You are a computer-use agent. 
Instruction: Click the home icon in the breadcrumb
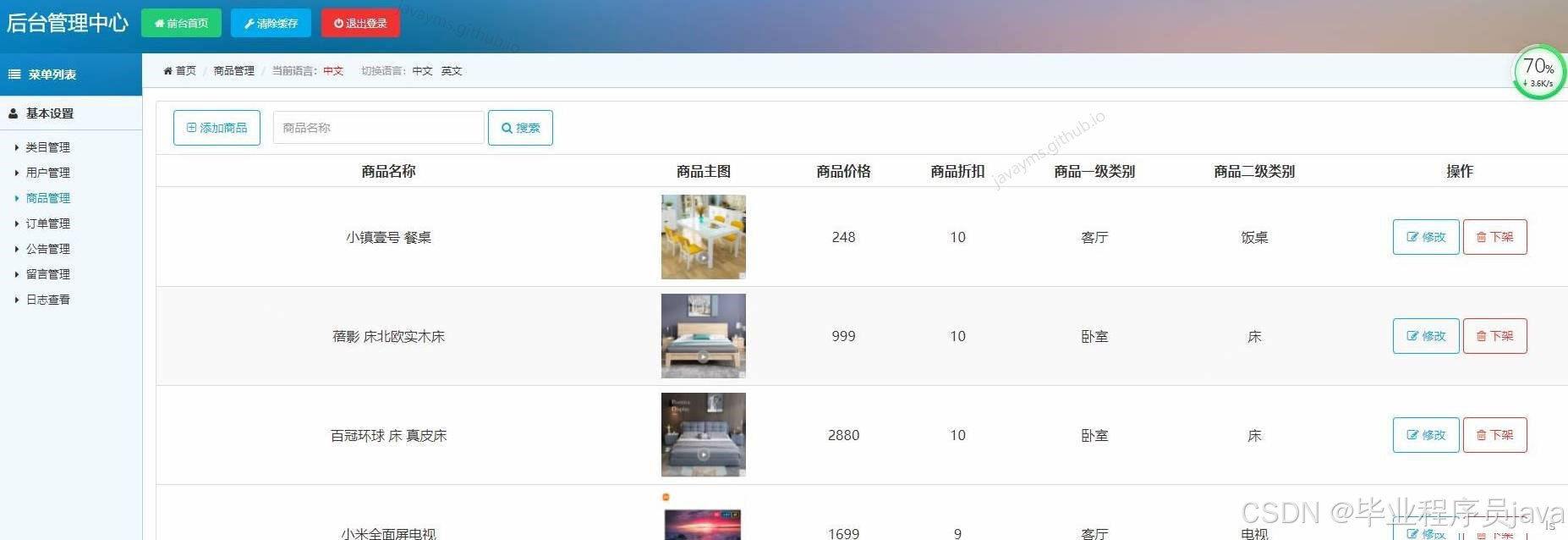click(167, 71)
